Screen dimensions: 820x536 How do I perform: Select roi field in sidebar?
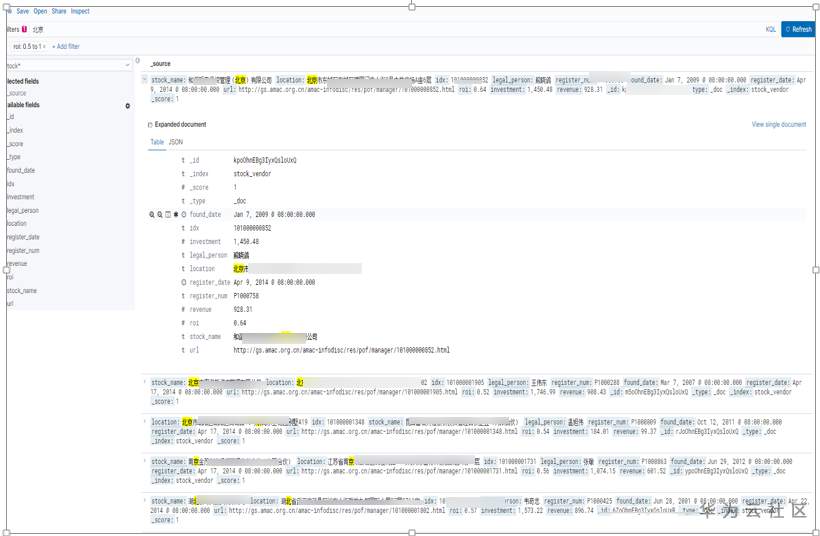10,277
